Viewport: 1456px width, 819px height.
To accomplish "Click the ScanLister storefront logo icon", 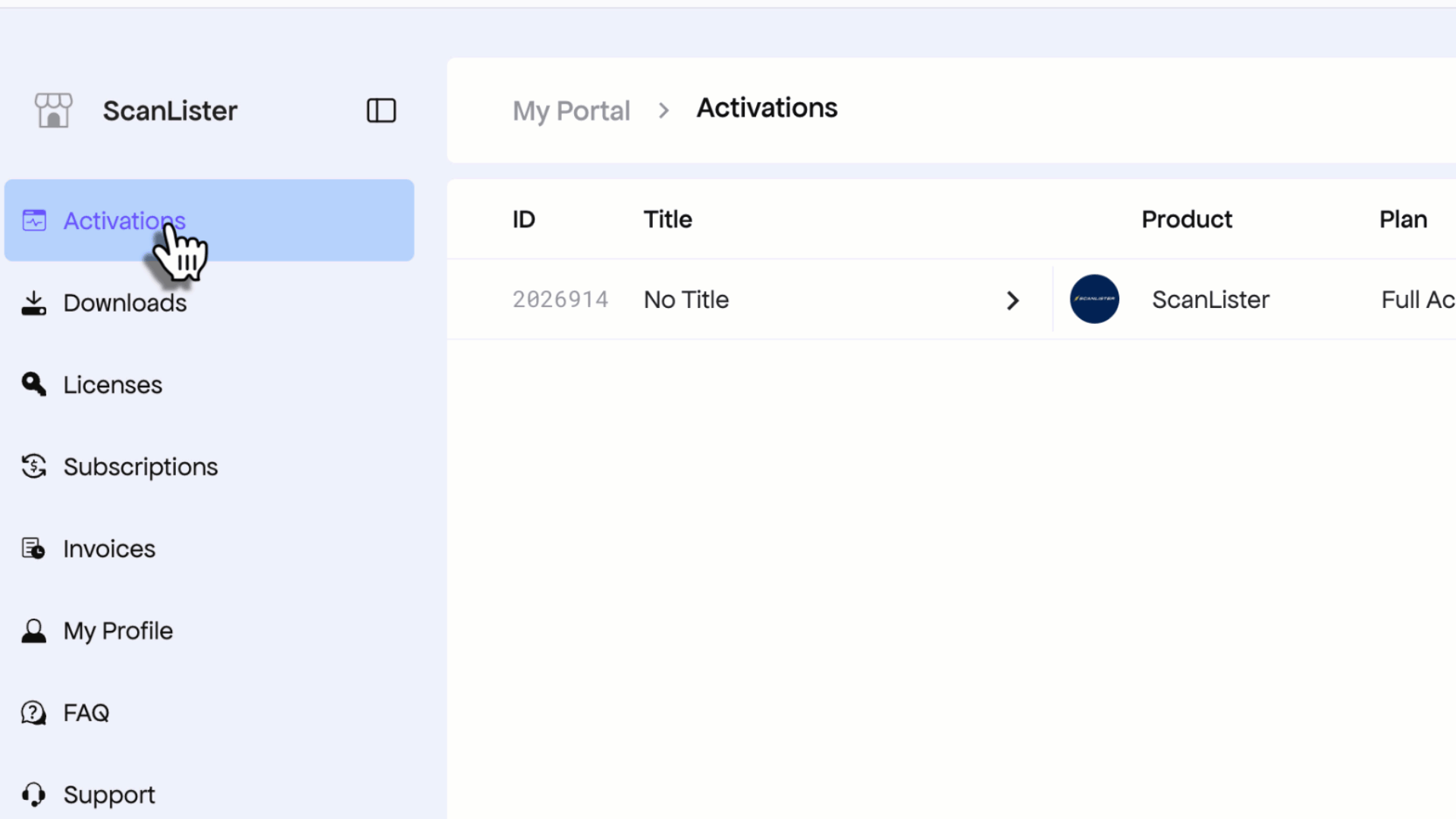I will pyautogui.click(x=53, y=111).
